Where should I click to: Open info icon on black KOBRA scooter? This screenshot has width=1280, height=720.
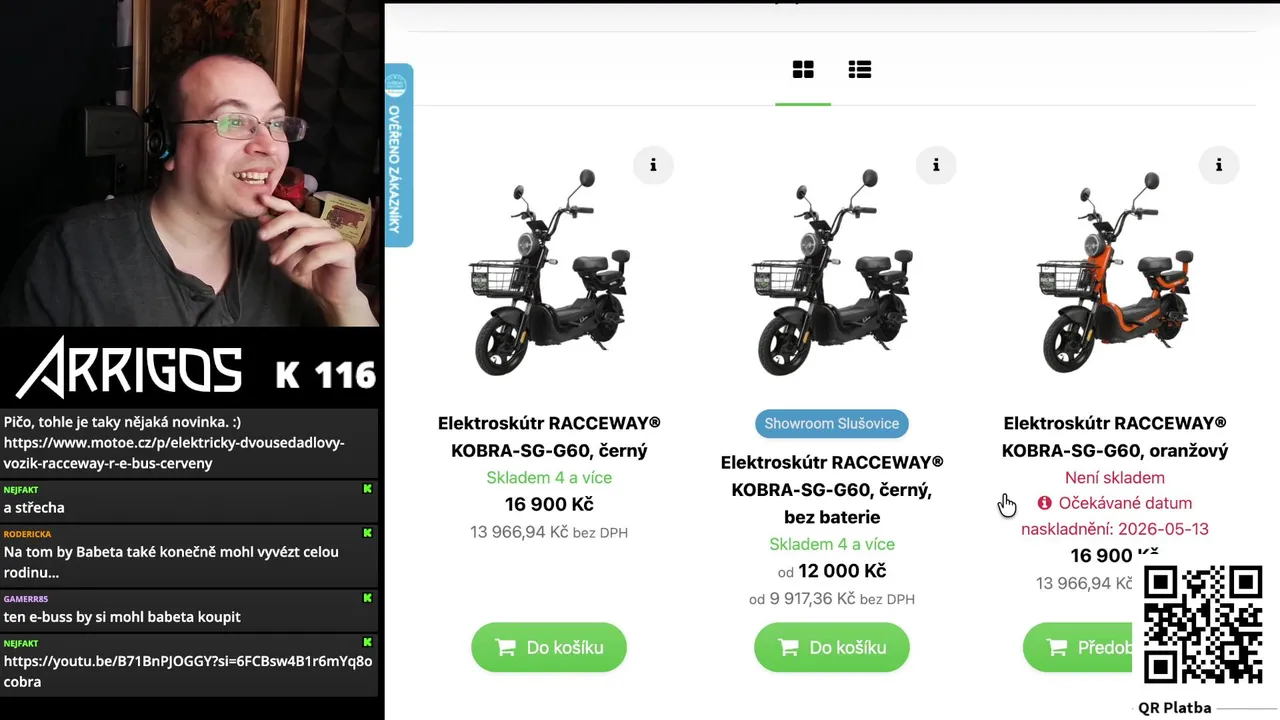pos(653,165)
